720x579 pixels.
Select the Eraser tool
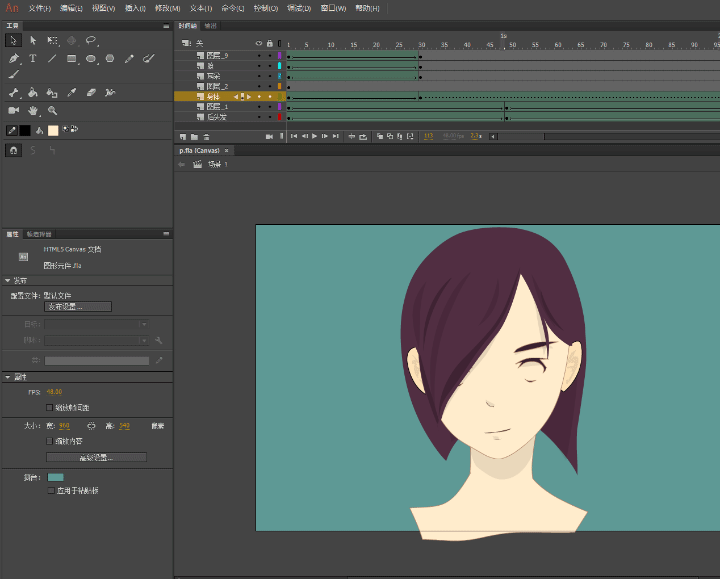point(91,93)
